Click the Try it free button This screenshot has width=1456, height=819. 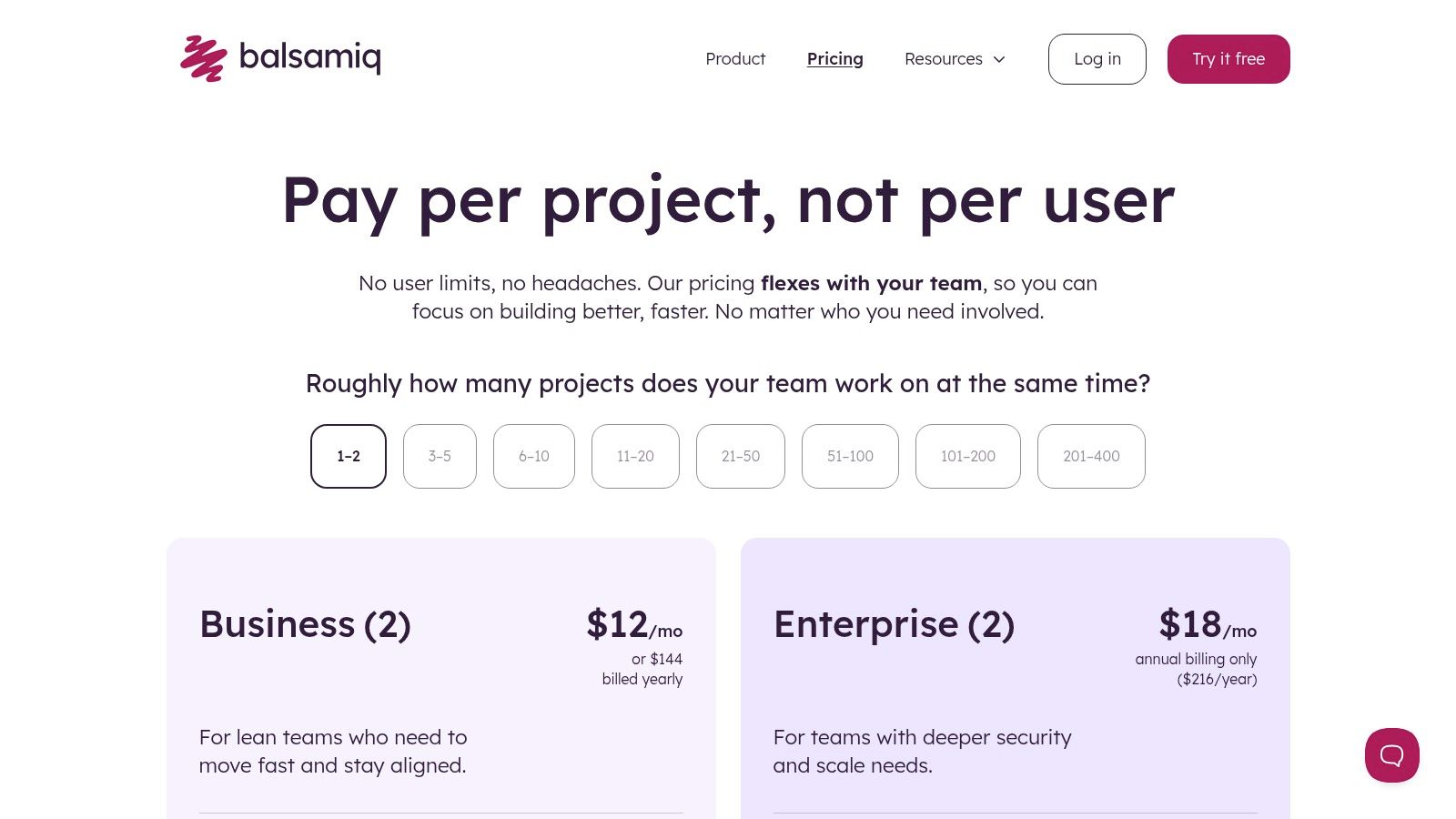coord(1228,58)
